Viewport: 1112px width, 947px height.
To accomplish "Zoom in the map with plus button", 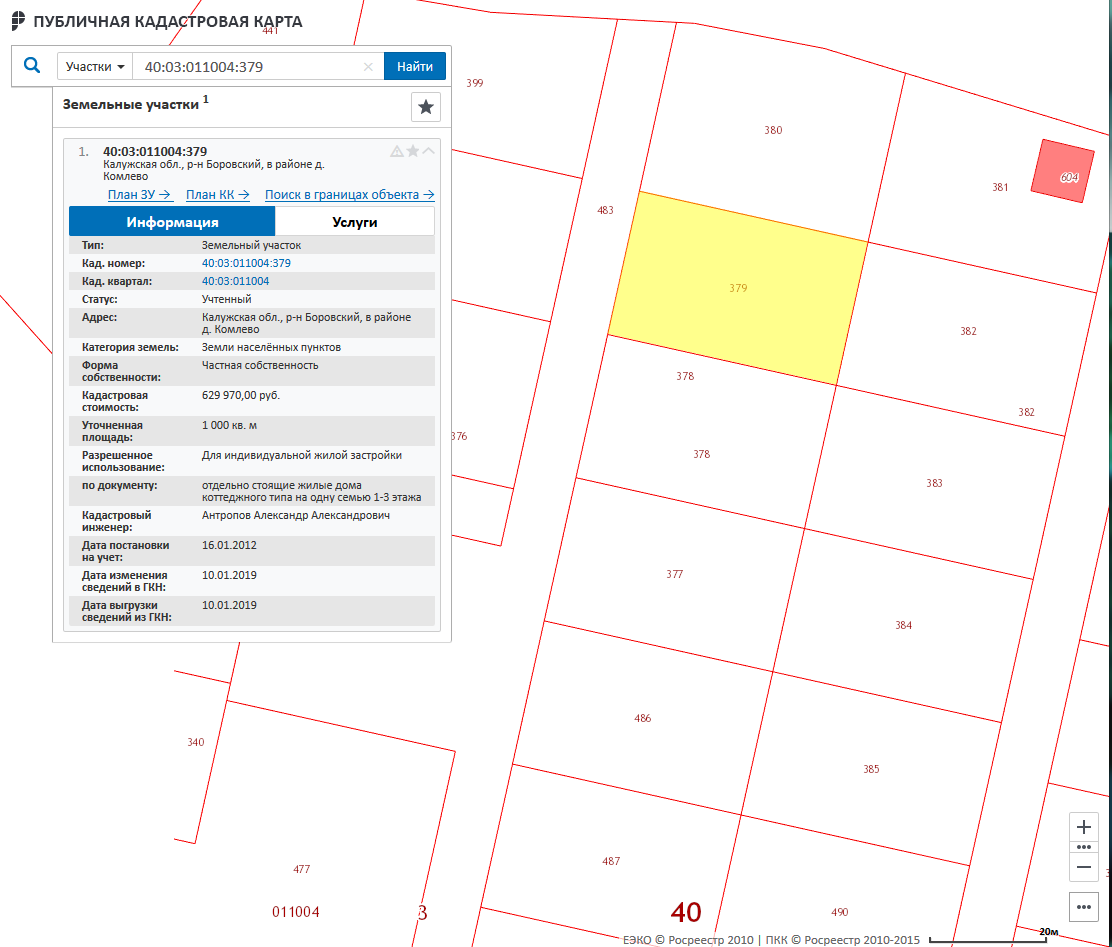I will click(1084, 828).
